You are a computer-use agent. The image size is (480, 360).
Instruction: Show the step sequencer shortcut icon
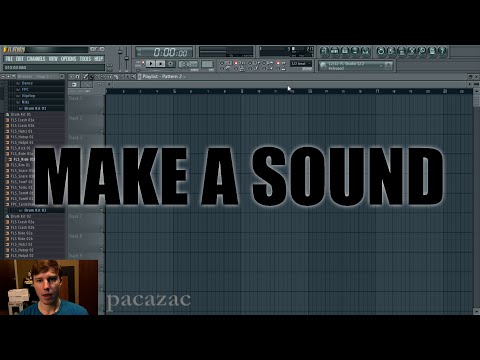click(334, 51)
